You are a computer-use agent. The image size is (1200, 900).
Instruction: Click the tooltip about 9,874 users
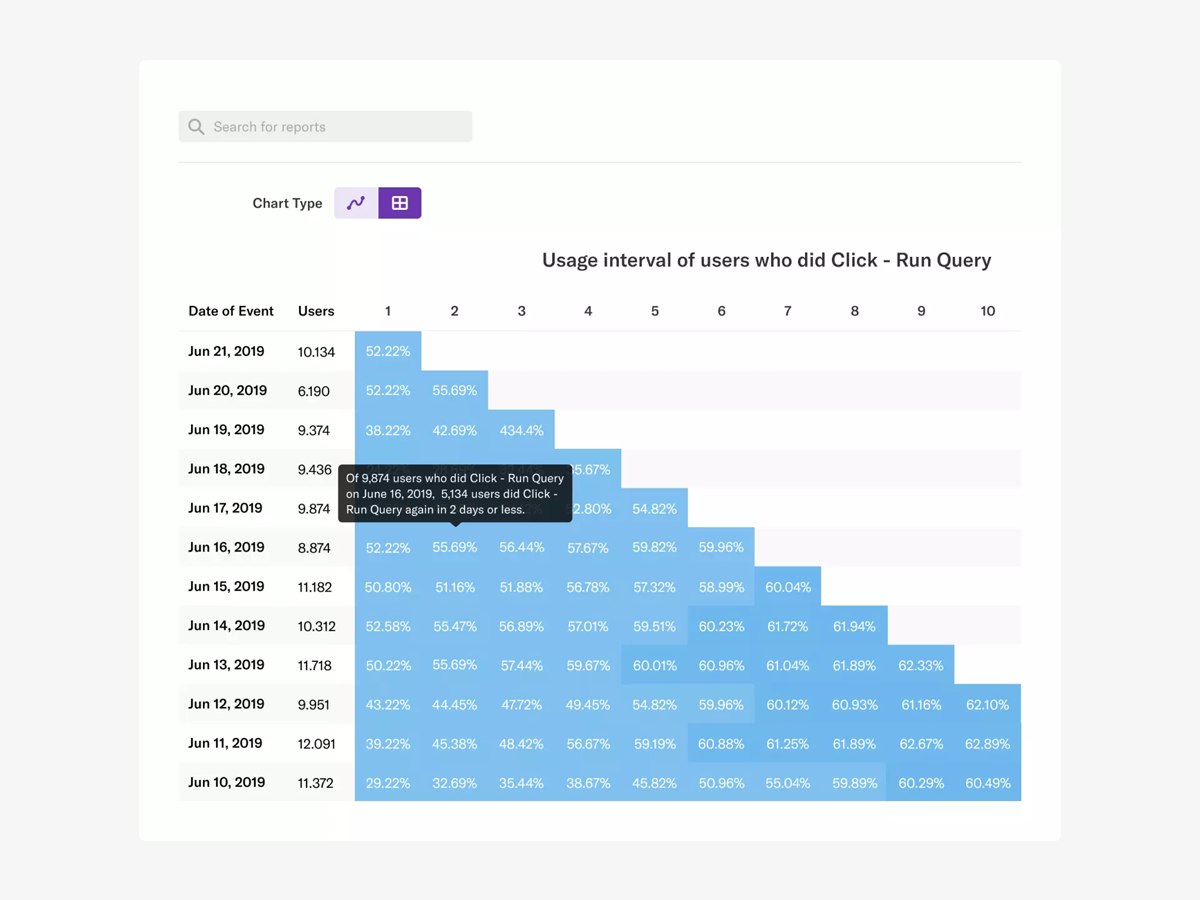[455, 493]
